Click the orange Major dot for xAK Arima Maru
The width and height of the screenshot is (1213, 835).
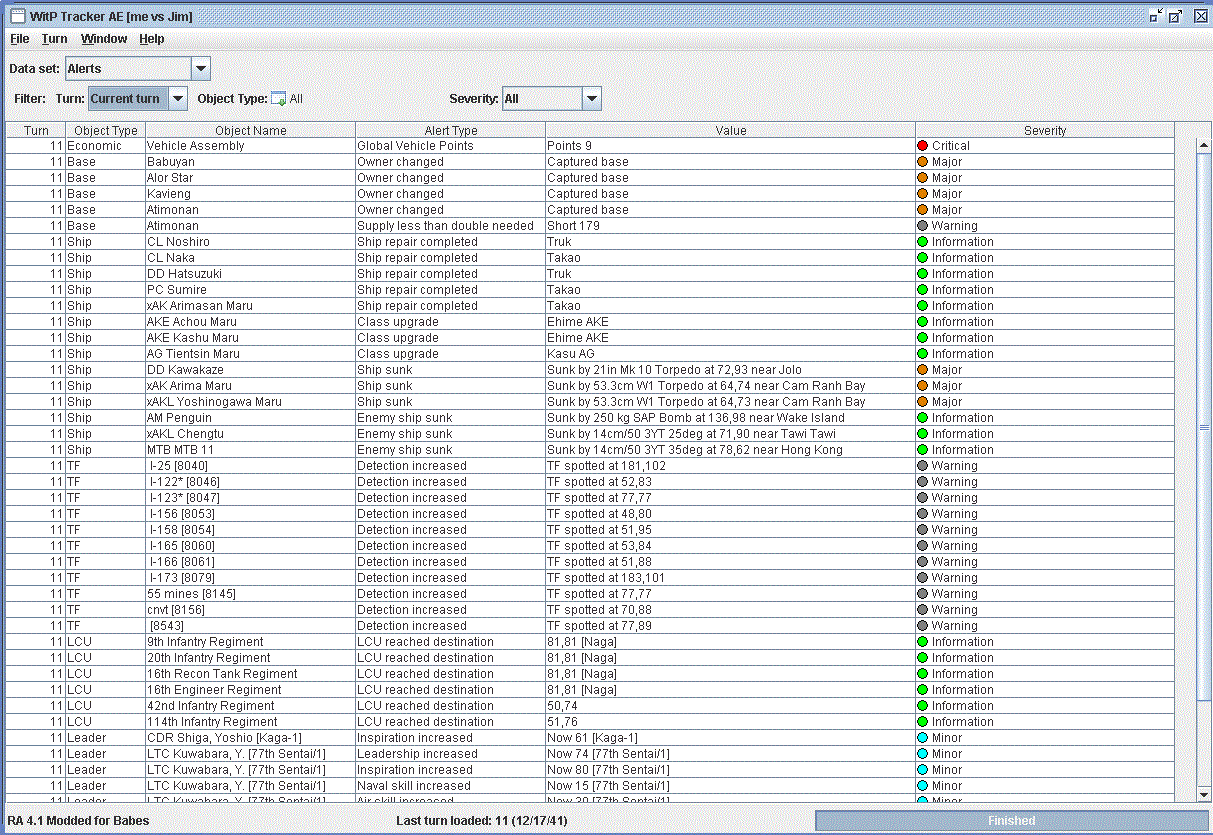click(x=923, y=386)
